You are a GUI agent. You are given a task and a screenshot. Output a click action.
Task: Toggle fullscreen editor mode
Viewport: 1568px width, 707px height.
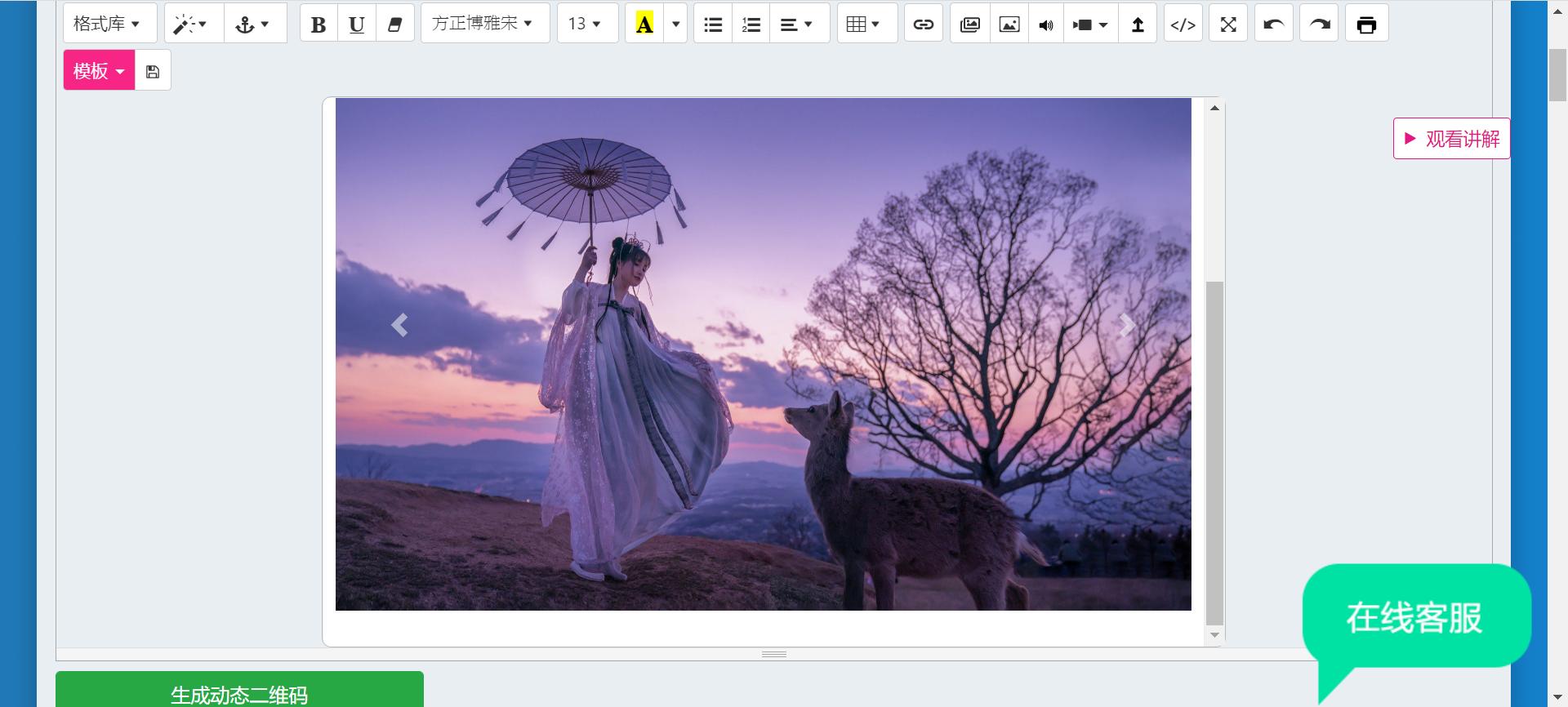(x=1227, y=24)
